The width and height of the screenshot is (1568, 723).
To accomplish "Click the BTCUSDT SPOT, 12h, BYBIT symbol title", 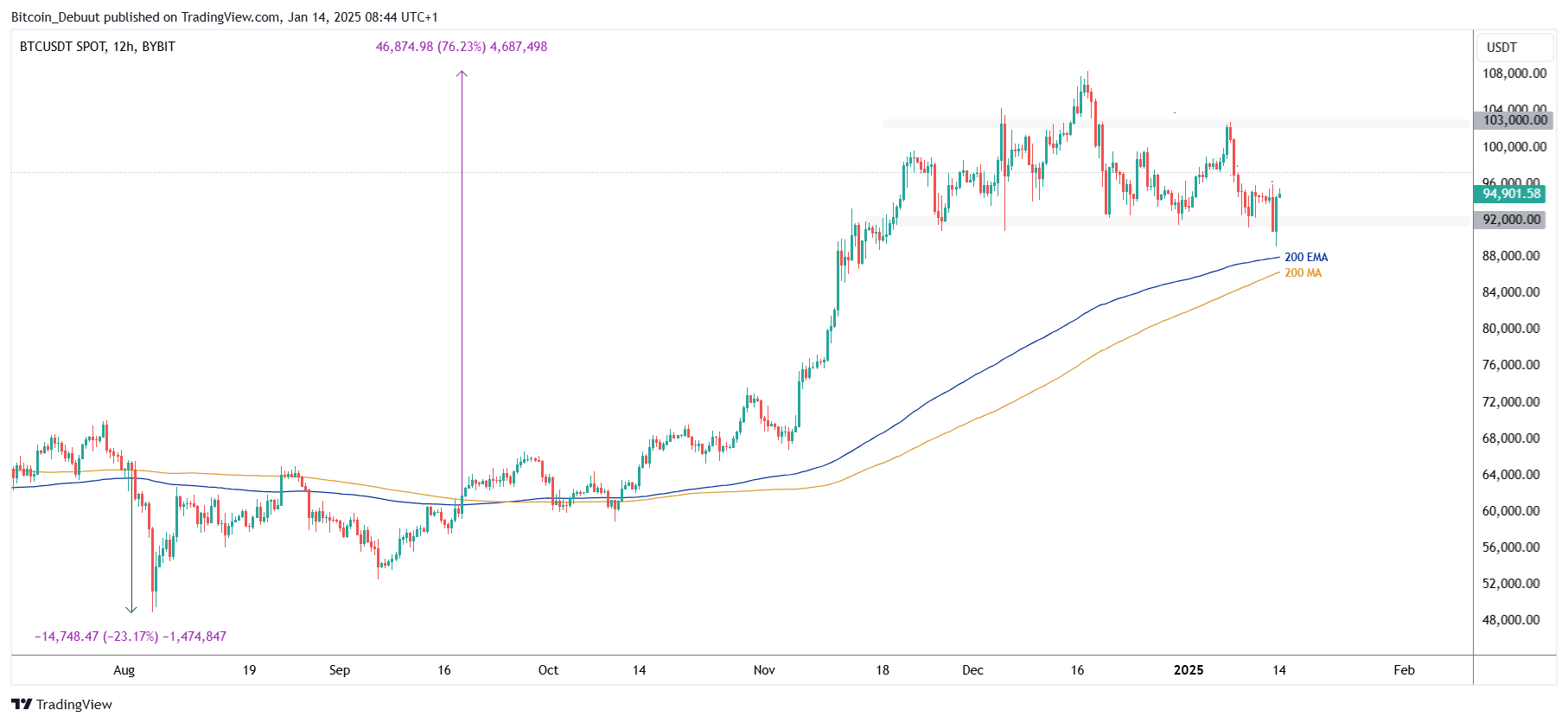I will [98, 47].
